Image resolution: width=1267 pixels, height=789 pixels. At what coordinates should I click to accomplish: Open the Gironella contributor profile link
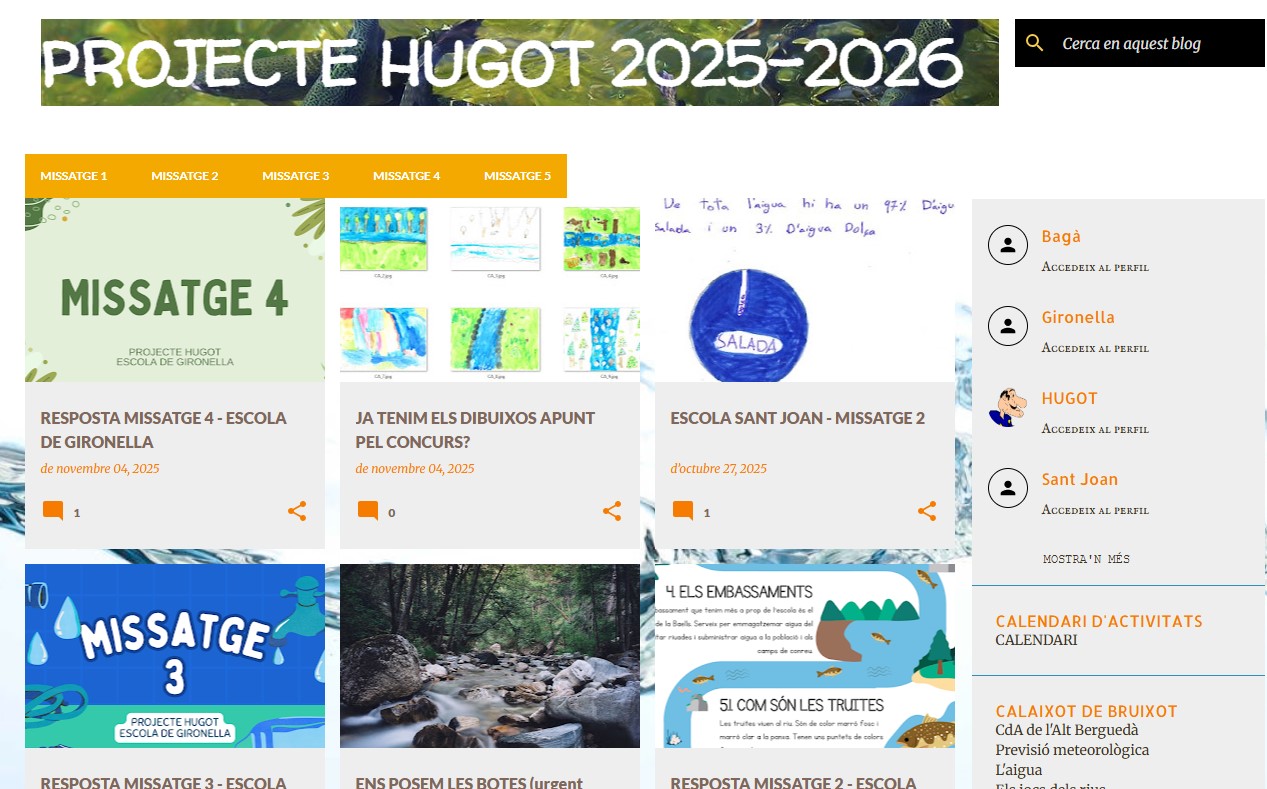click(1078, 317)
